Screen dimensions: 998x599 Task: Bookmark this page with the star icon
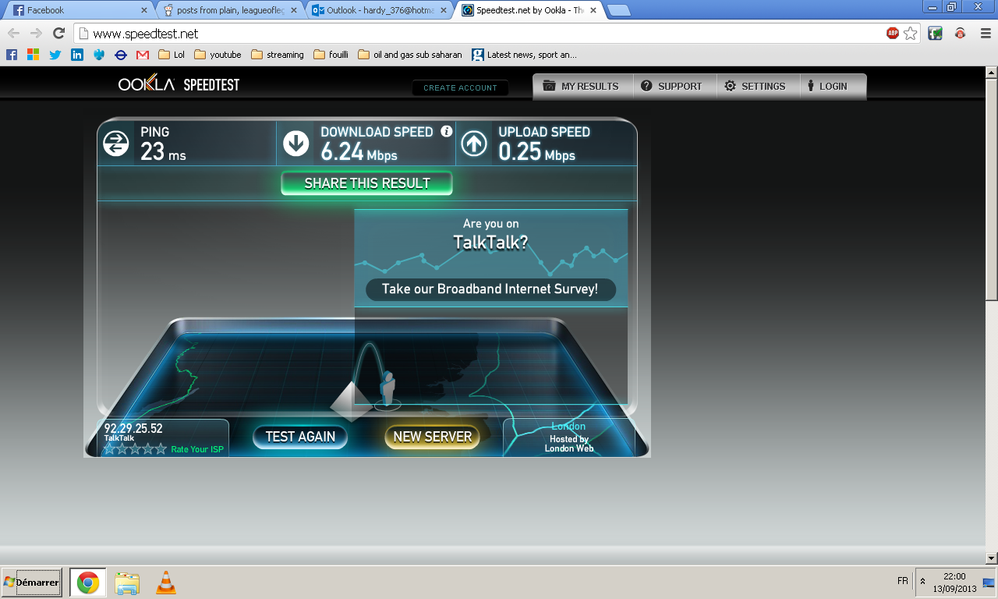pyautogui.click(x=911, y=33)
